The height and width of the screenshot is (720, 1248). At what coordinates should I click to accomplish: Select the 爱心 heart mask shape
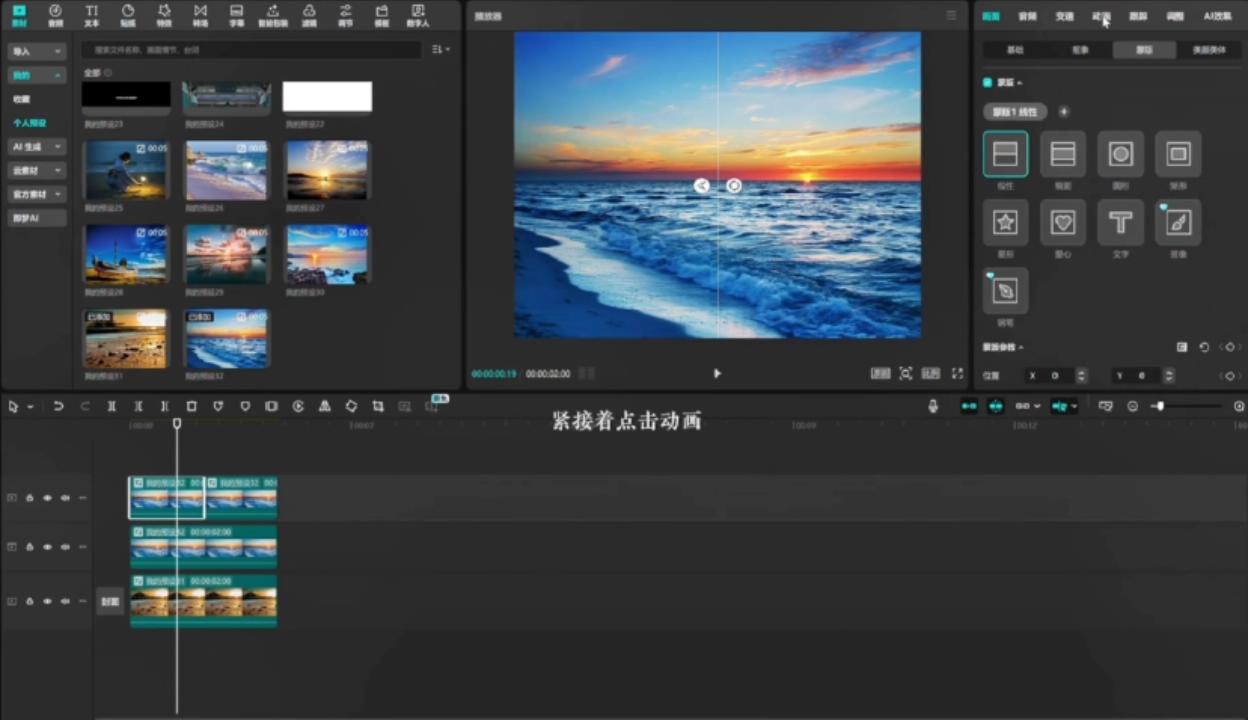click(1063, 222)
